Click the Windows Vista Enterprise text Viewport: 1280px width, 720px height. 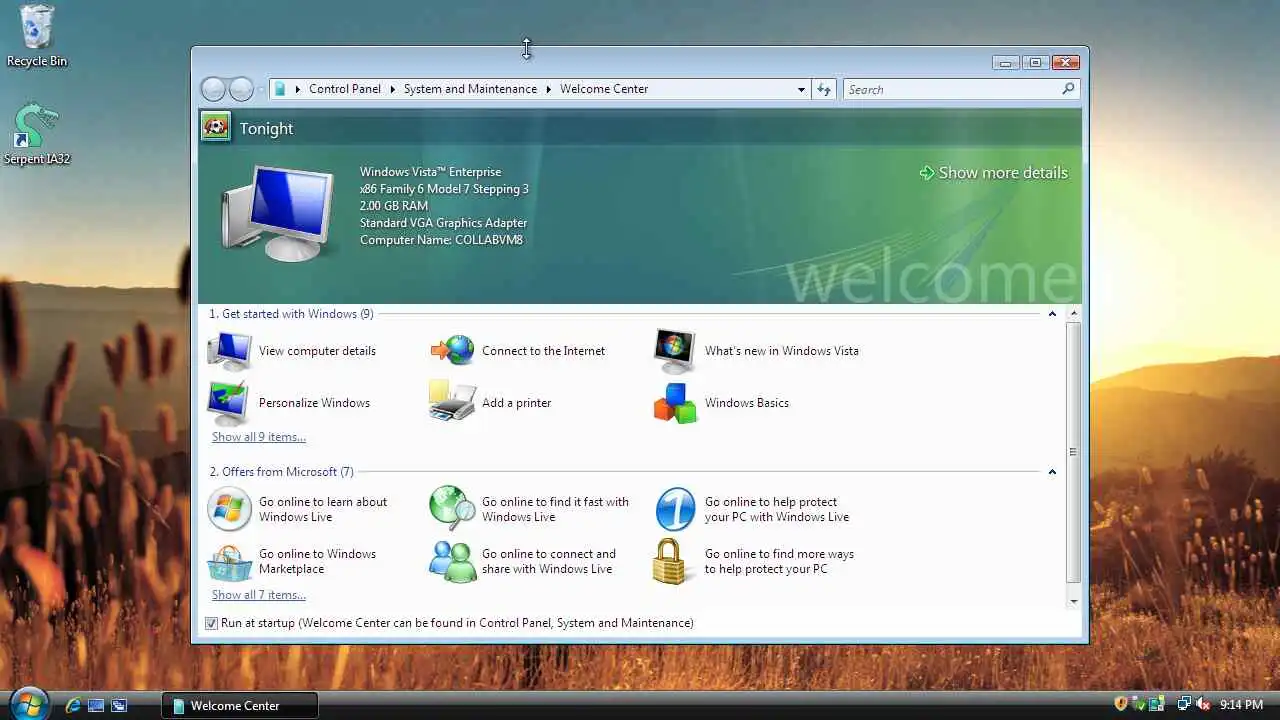[x=430, y=172]
